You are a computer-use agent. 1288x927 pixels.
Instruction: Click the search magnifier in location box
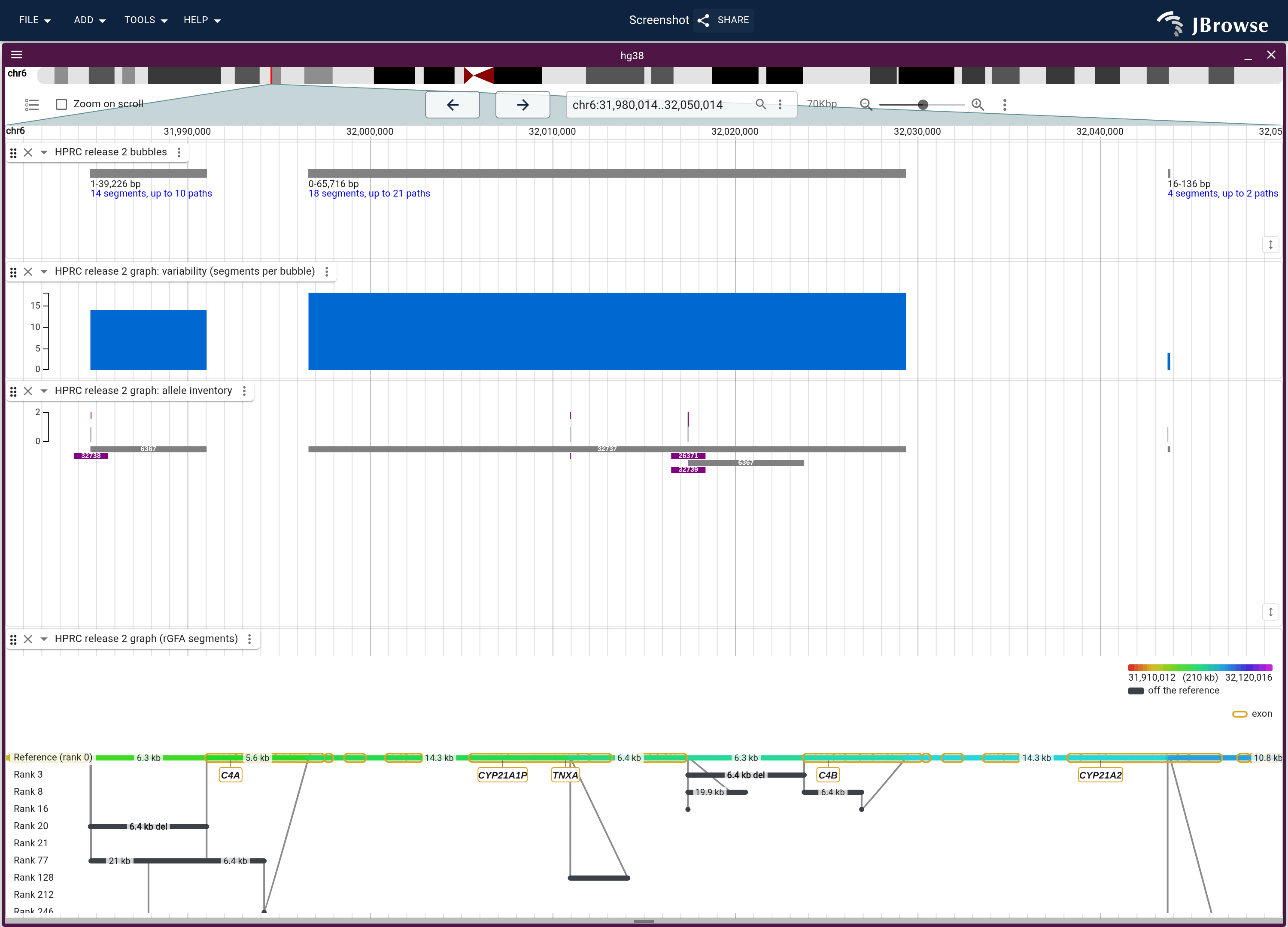(760, 104)
